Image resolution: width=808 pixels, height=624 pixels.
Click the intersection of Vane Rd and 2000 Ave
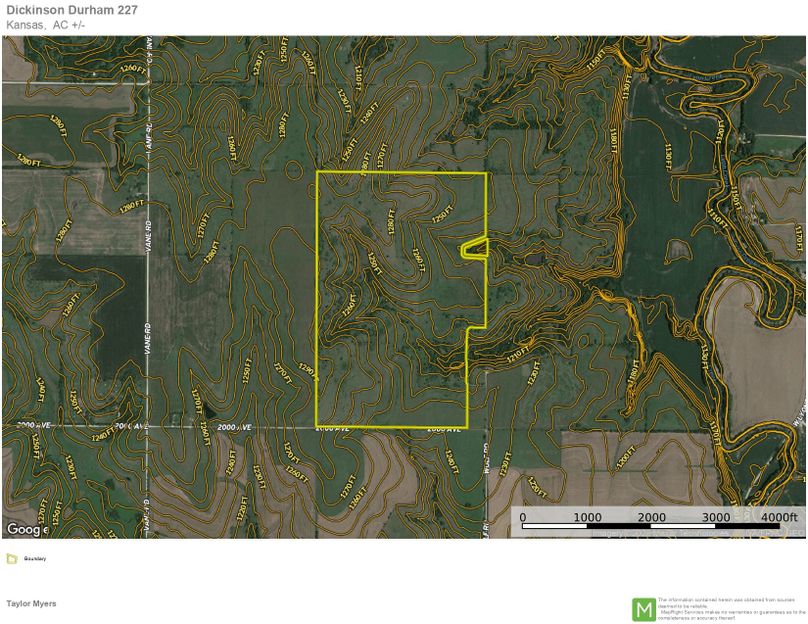[148, 427]
